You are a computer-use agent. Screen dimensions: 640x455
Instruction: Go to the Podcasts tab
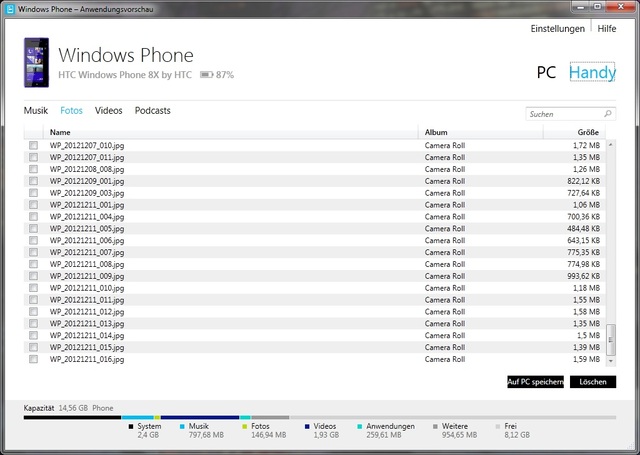pyautogui.click(x=153, y=111)
